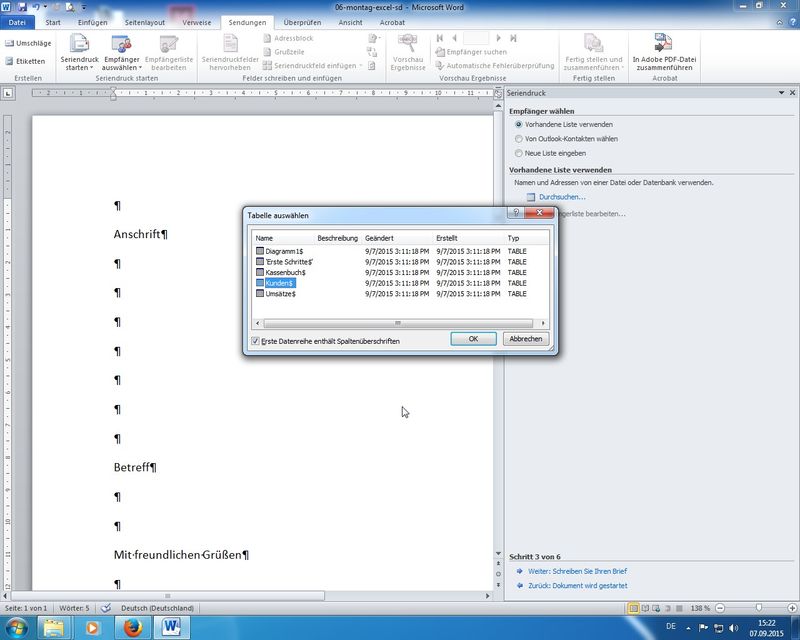
Task: Click the Word help icon in ribbon corner
Action: [x=792, y=22]
